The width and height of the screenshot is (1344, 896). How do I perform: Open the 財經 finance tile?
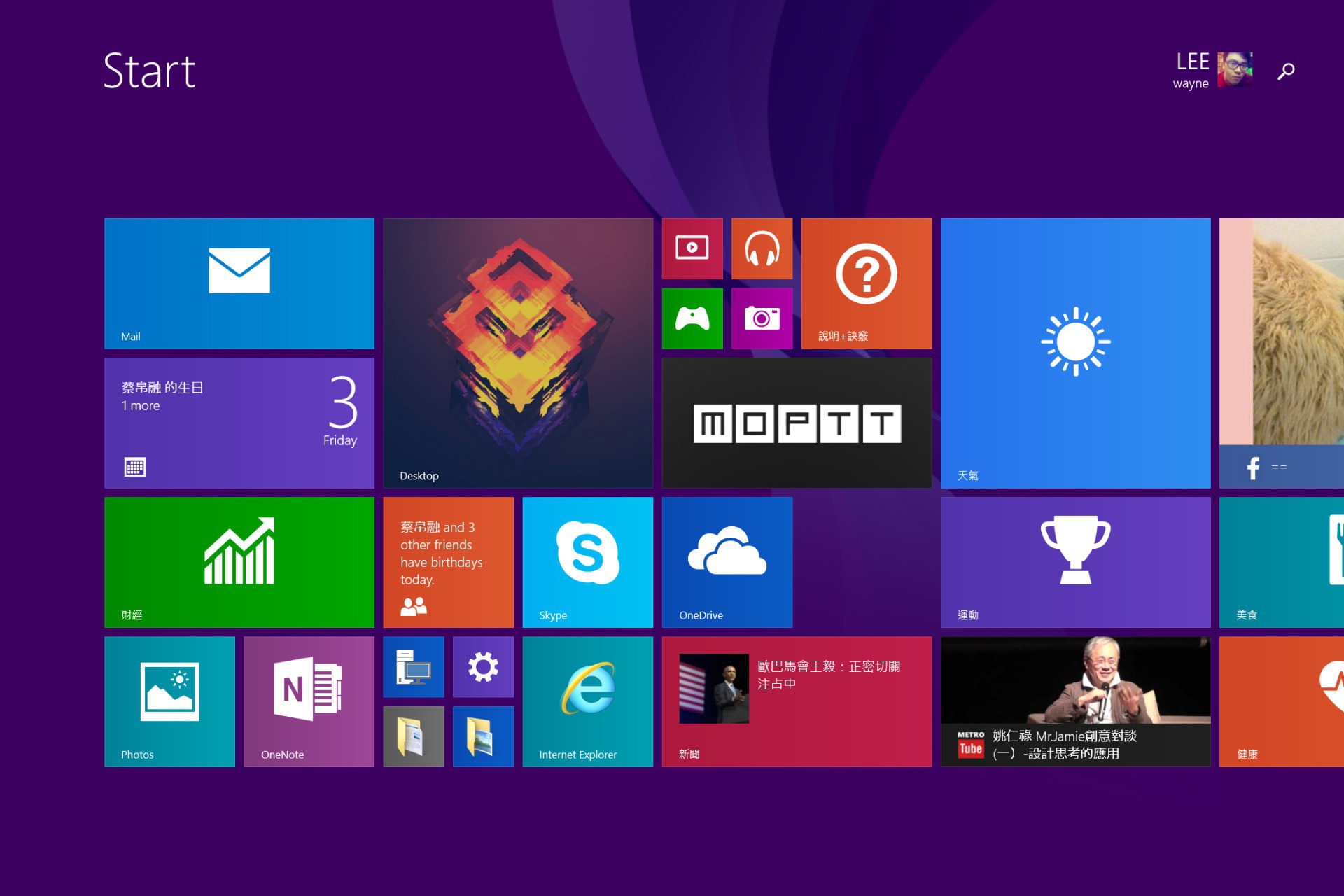[x=239, y=562]
